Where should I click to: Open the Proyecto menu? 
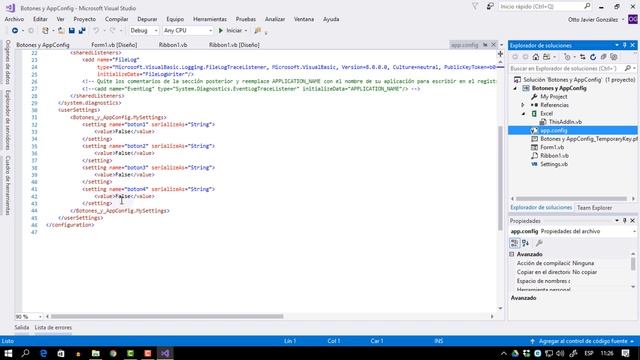point(84,19)
